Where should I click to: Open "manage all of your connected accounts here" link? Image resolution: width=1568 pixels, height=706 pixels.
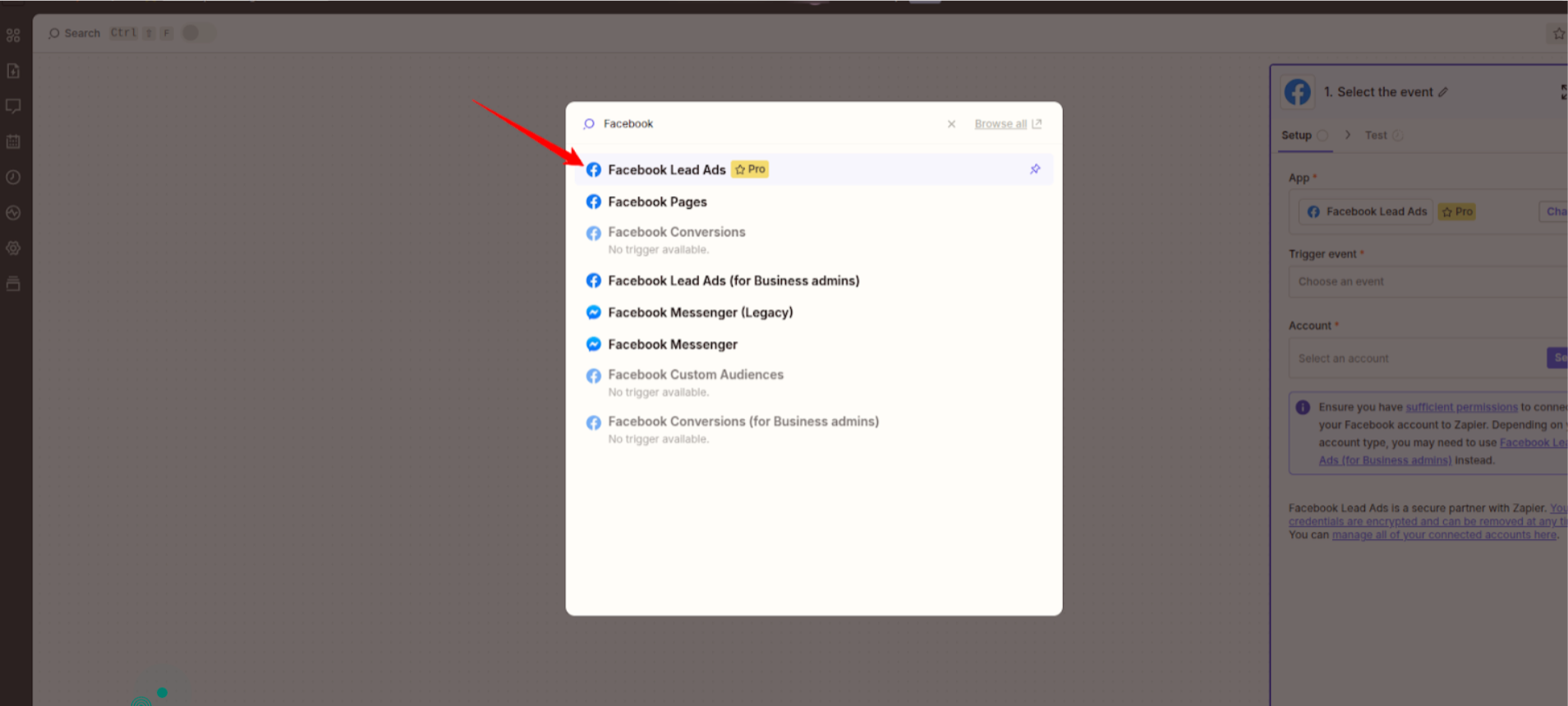[1444, 535]
